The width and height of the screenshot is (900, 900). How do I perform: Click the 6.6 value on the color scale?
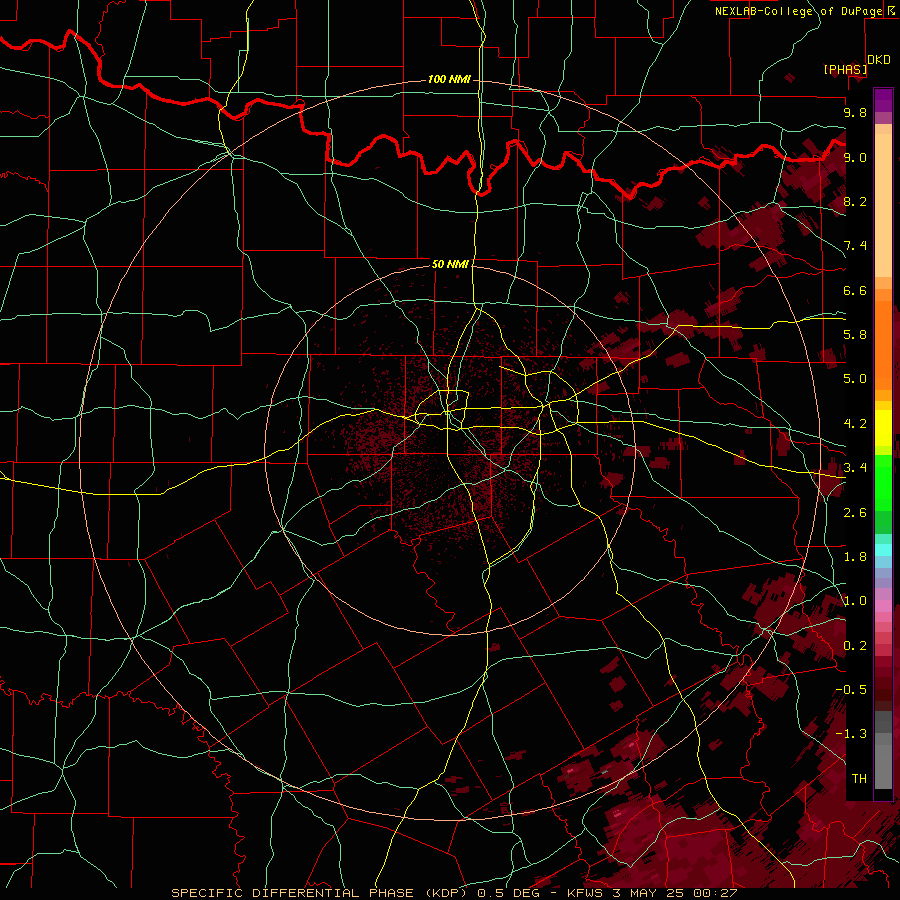[x=855, y=290]
